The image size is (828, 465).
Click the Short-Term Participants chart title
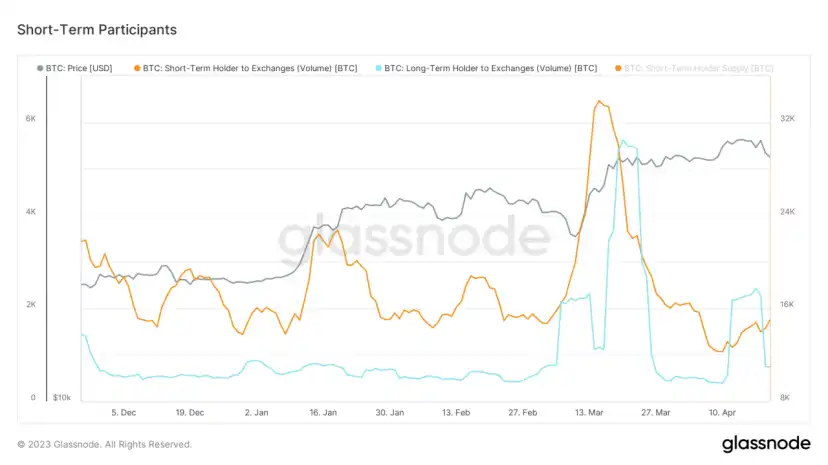[97, 30]
